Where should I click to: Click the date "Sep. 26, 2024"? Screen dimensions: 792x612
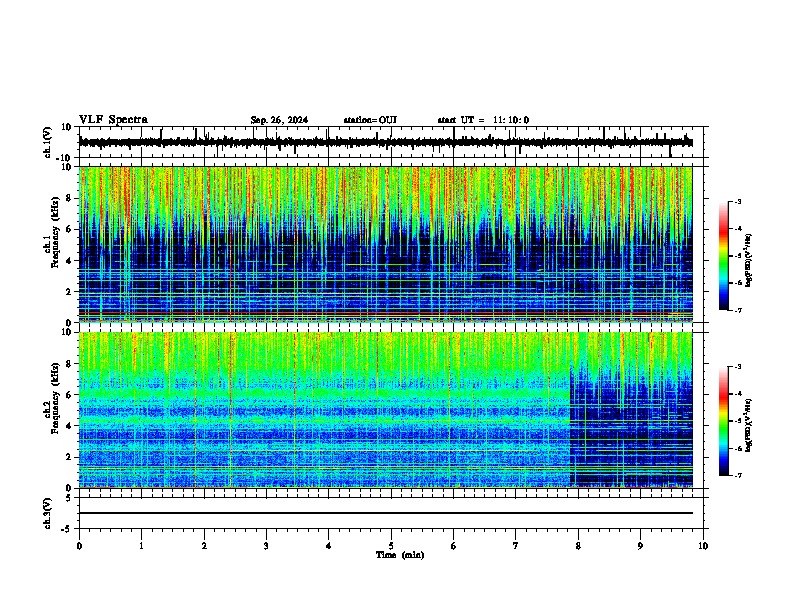[x=279, y=120]
